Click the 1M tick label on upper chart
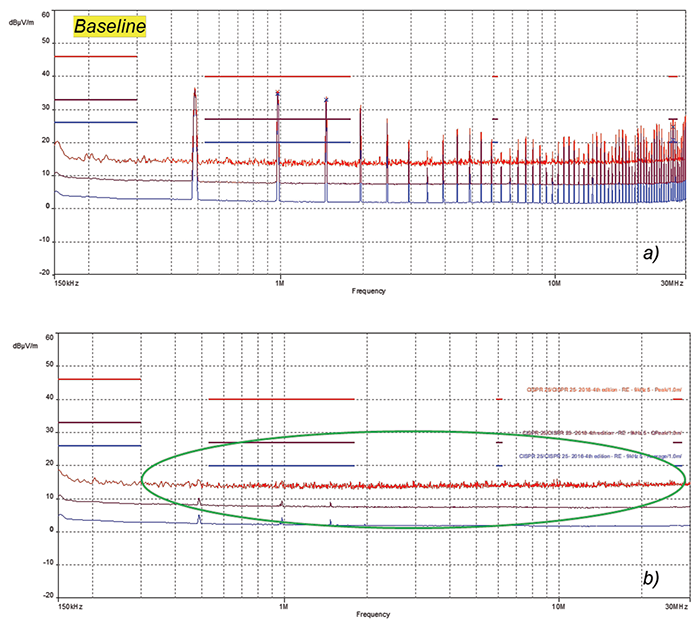Image resolution: width=700 pixels, height=624 pixels. (280, 281)
